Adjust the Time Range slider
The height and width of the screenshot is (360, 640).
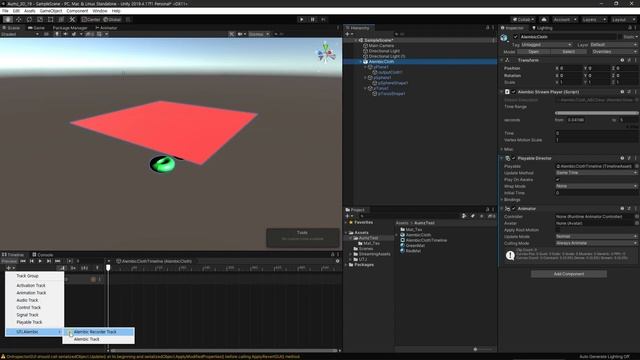(596, 113)
